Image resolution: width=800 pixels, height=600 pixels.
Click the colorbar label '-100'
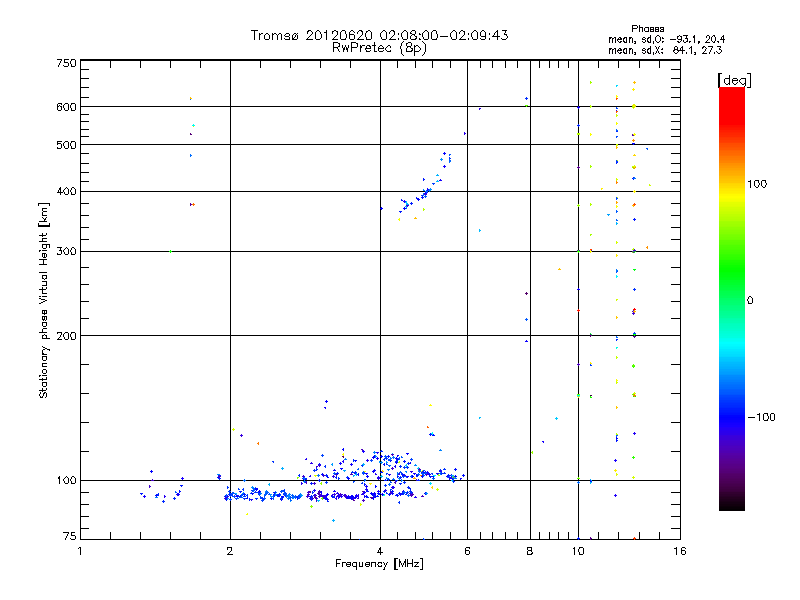click(761, 417)
